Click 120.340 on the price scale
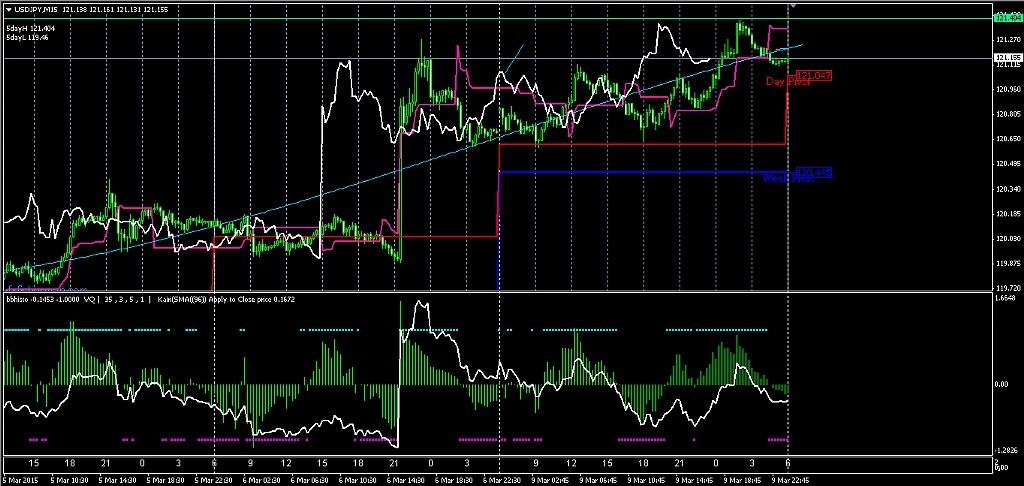Image resolution: width=1024 pixels, height=486 pixels. [1006, 189]
